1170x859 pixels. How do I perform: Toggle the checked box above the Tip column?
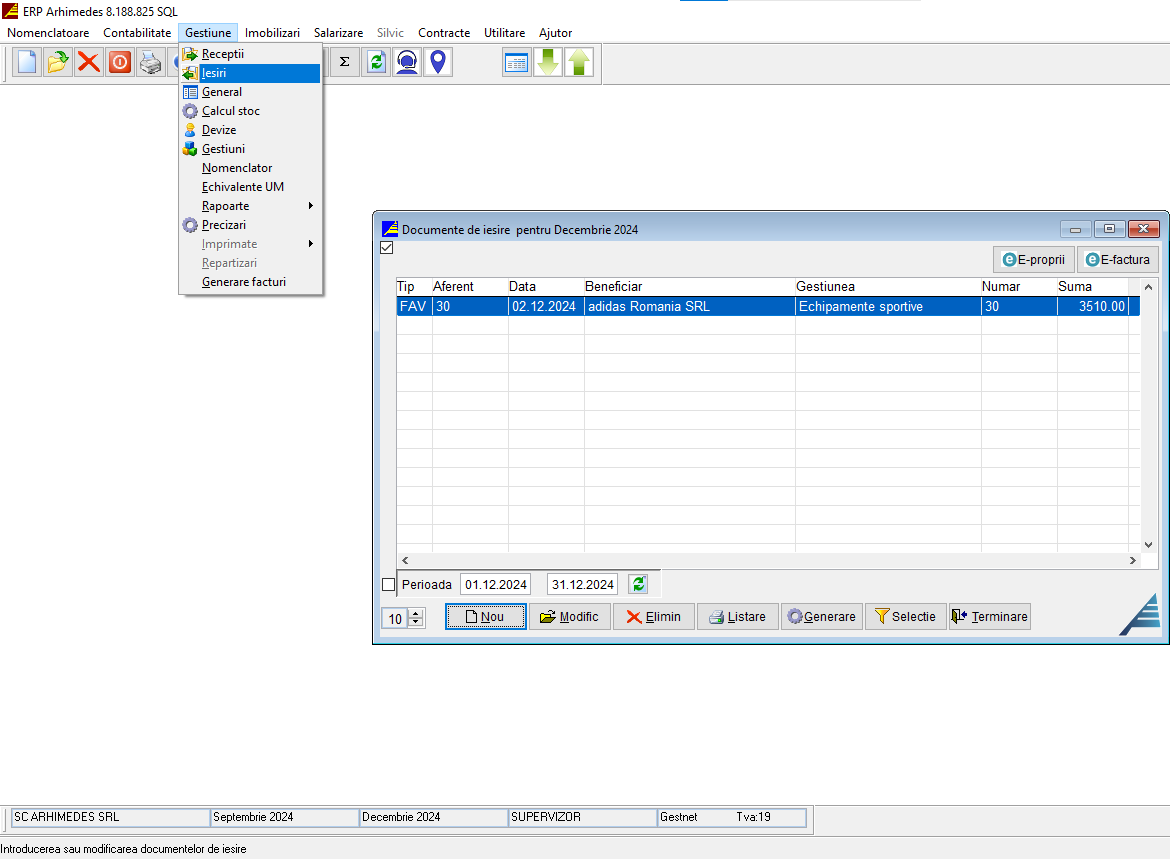tap(387, 248)
